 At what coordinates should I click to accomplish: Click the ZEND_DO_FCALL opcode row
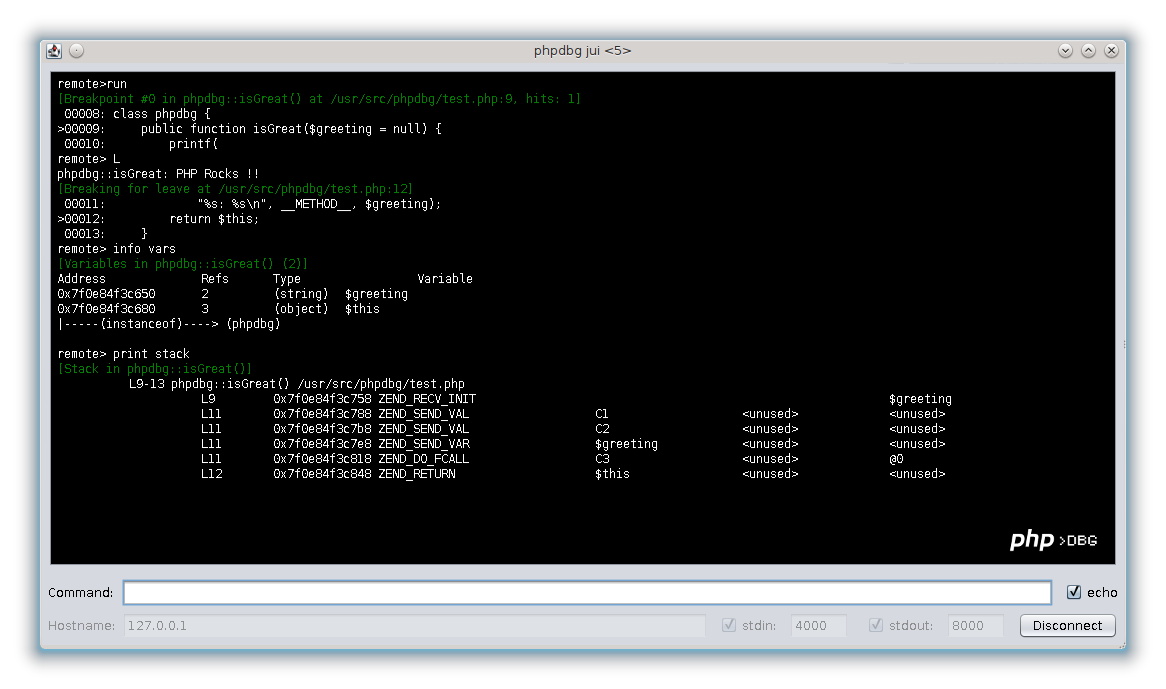pos(423,459)
